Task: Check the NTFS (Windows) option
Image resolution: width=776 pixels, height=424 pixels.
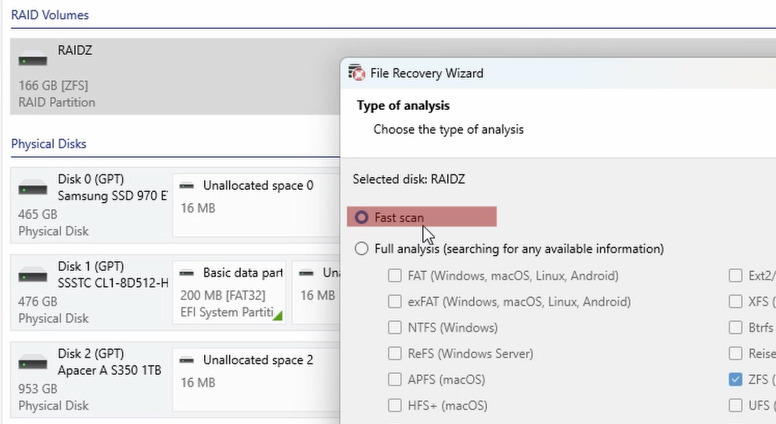Action: 394,328
